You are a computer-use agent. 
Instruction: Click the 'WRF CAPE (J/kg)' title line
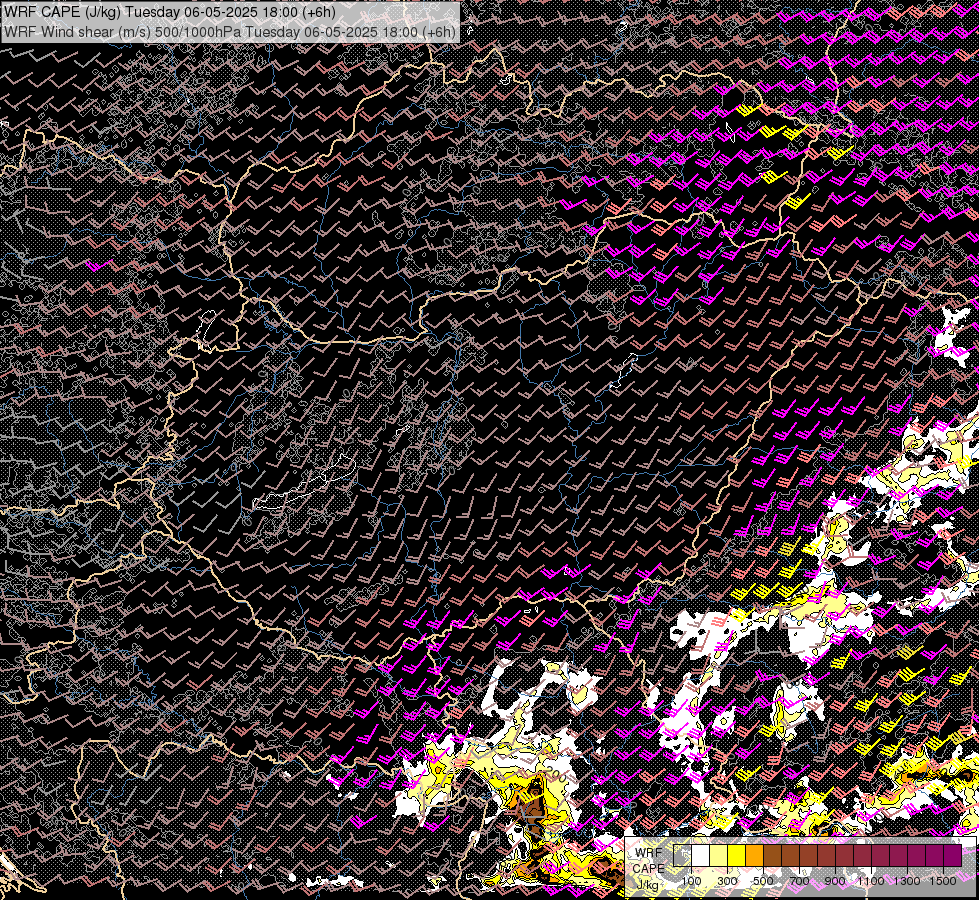pyautogui.click(x=170, y=12)
